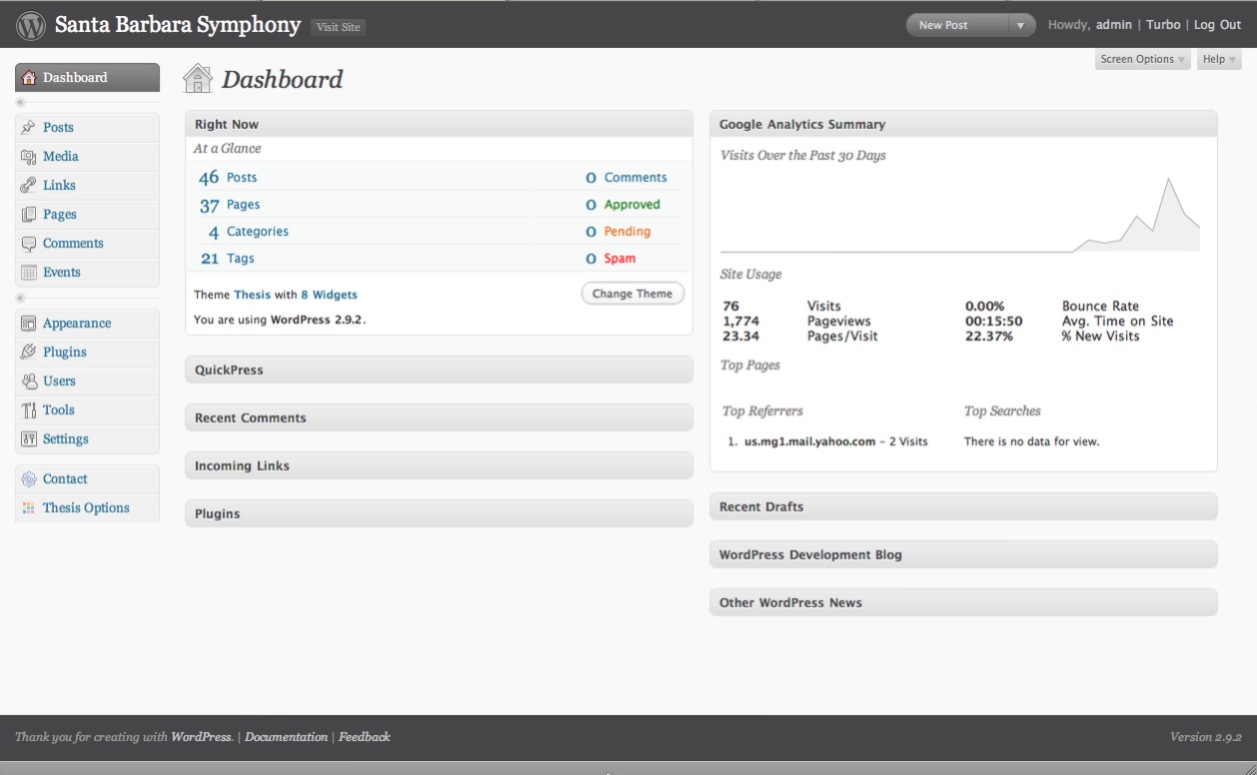This screenshot has height=775, width=1257.
Task: Click the us.mg1.mail.yahoo.com referrer link
Action: [x=810, y=441]
